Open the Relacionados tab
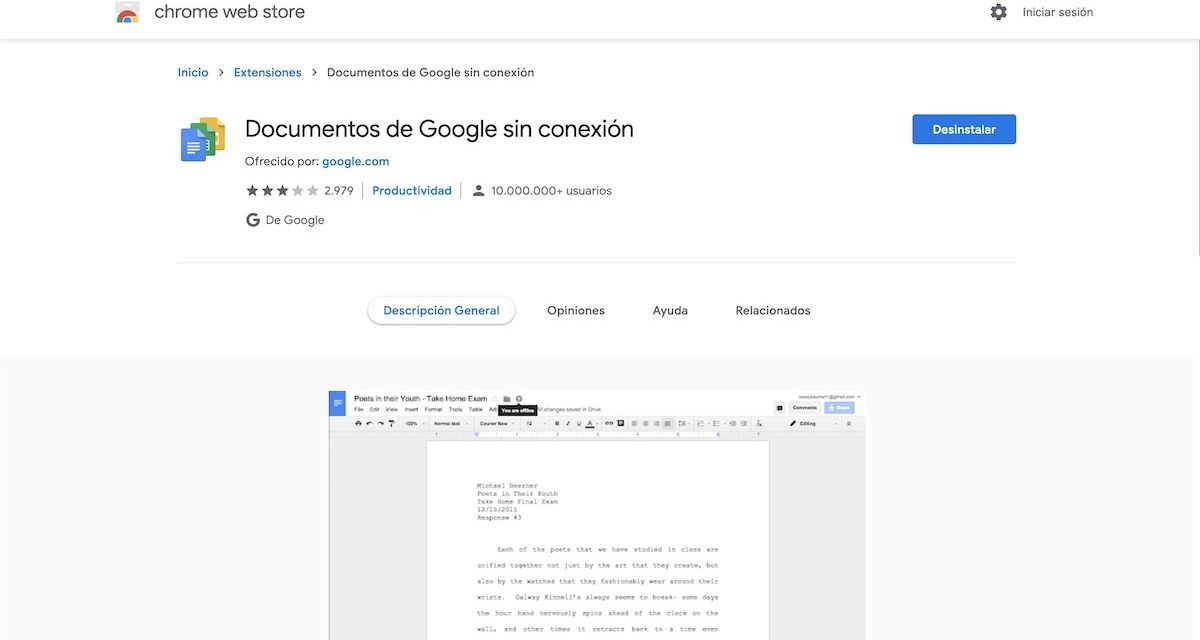The height and width of the screenshot is (640, 1200). tap(773, 311)
